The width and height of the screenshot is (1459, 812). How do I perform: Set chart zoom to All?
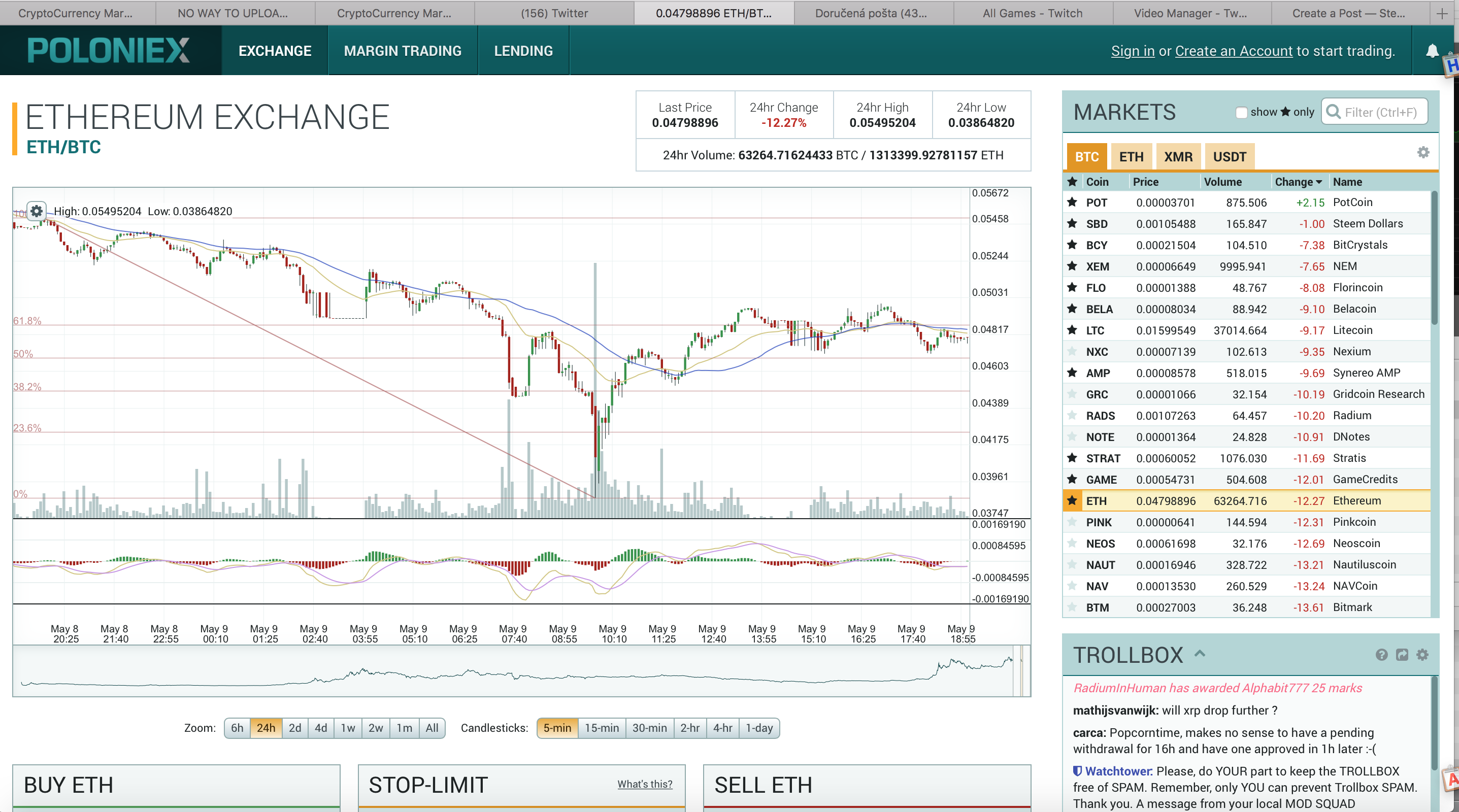tap(432, 728)
